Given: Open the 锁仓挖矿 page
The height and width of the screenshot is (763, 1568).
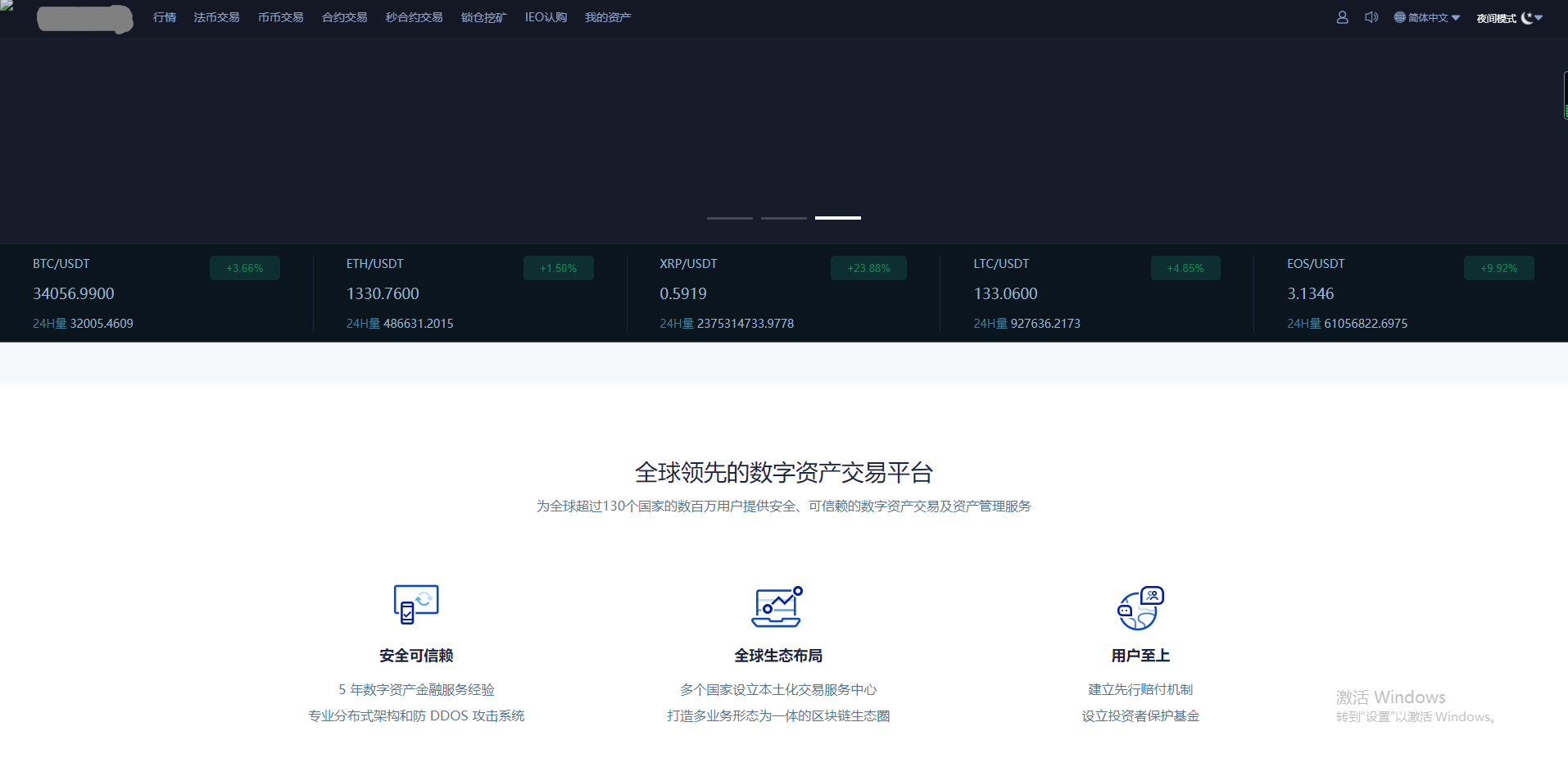Looking at the screenshot, I should coord(483,17).
